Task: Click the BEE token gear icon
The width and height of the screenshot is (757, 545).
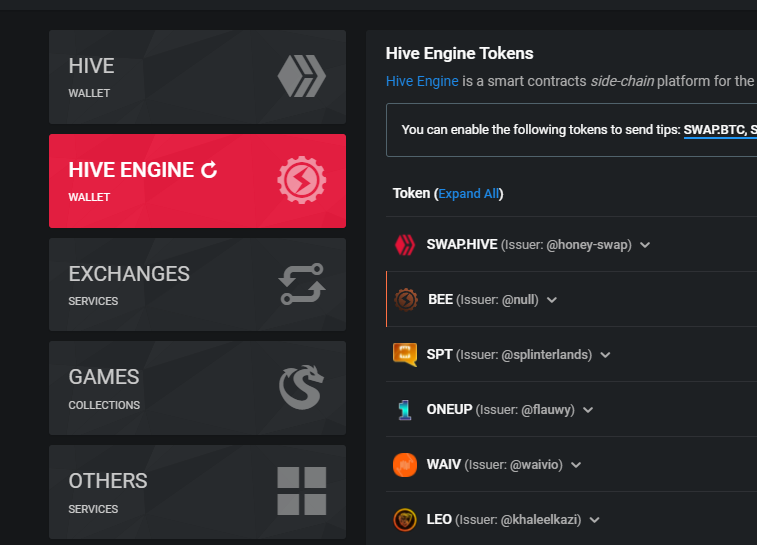Action: click(406, 300)
